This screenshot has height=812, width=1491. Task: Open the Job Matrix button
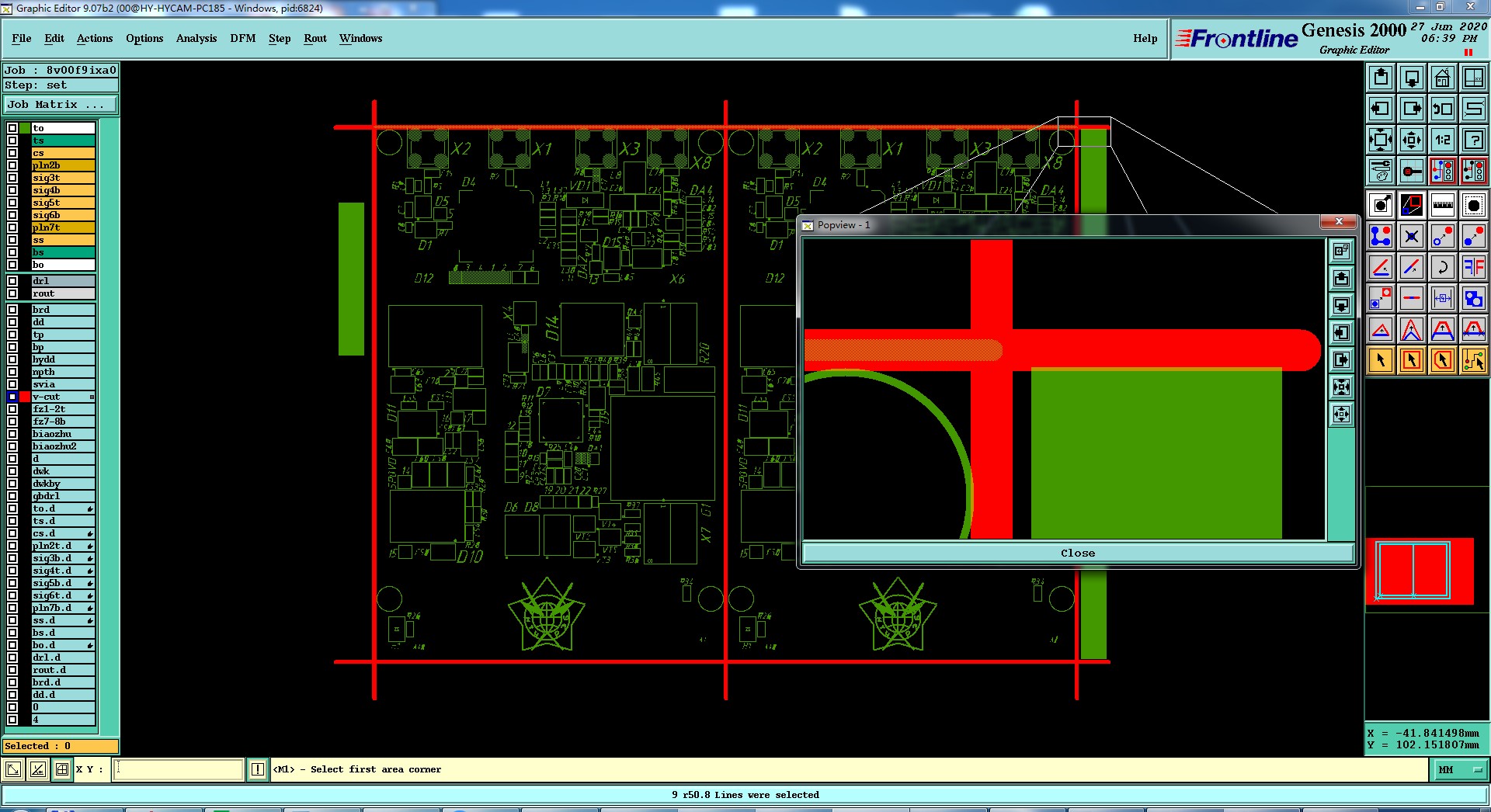pos(61,104)
